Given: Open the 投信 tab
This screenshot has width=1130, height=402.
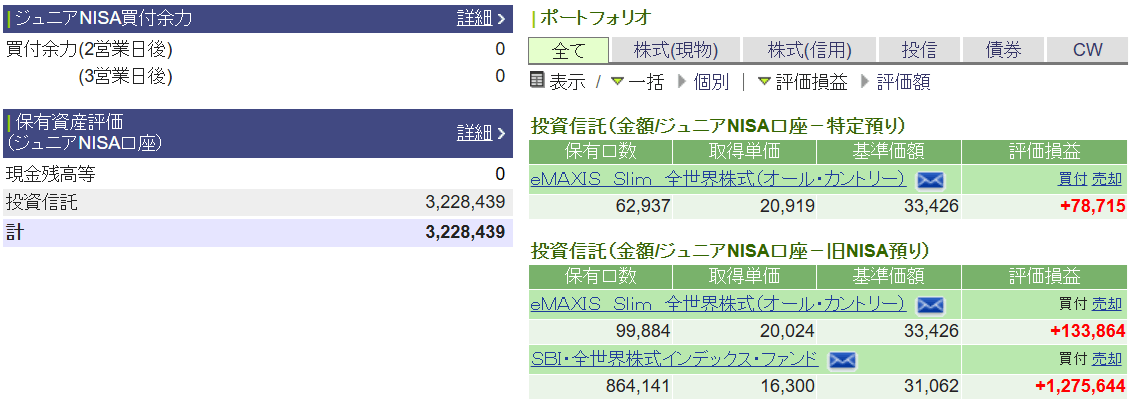Looking at the screenshot, I should click(x=919, y=50).
